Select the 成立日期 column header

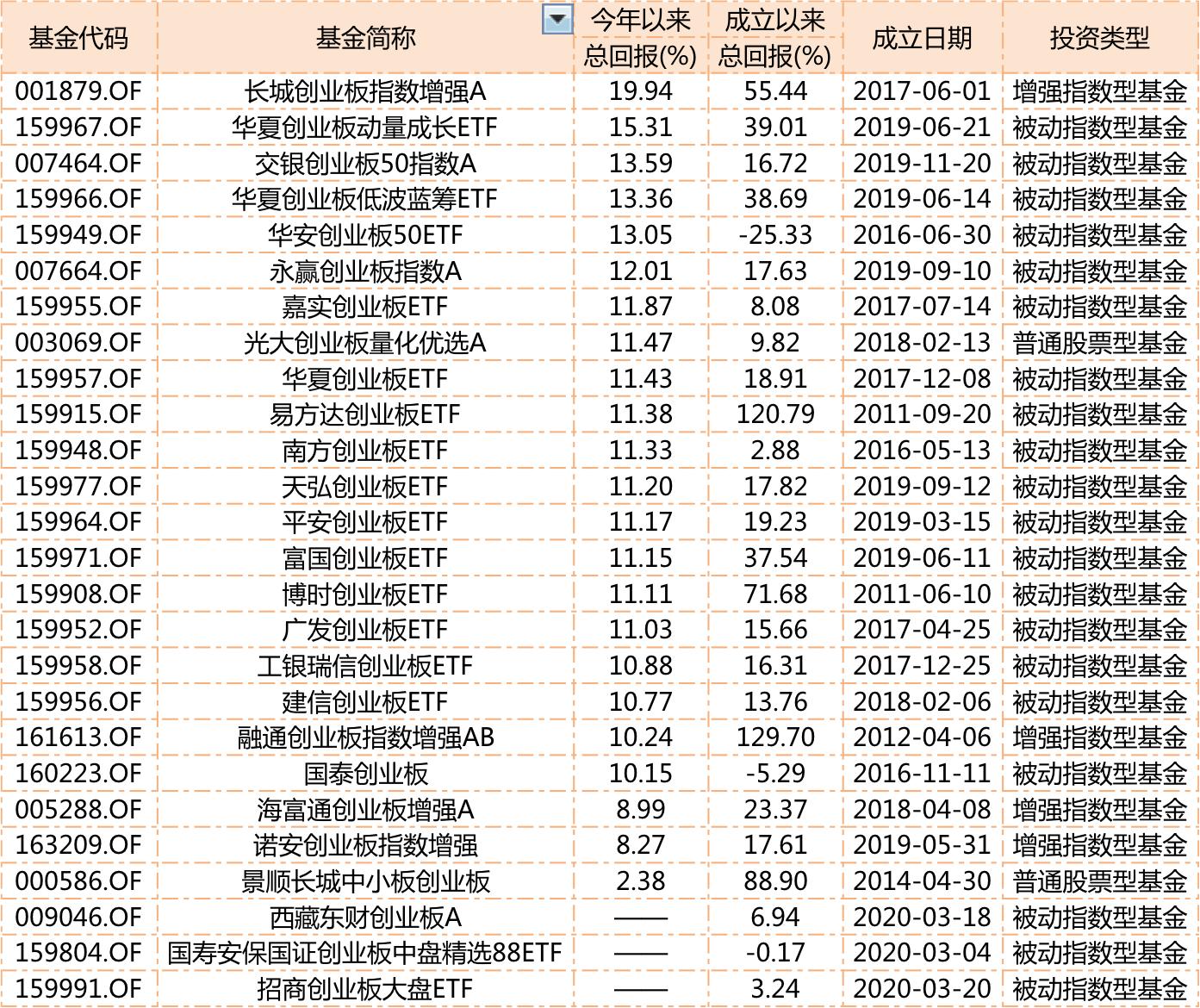click(917, 36)
